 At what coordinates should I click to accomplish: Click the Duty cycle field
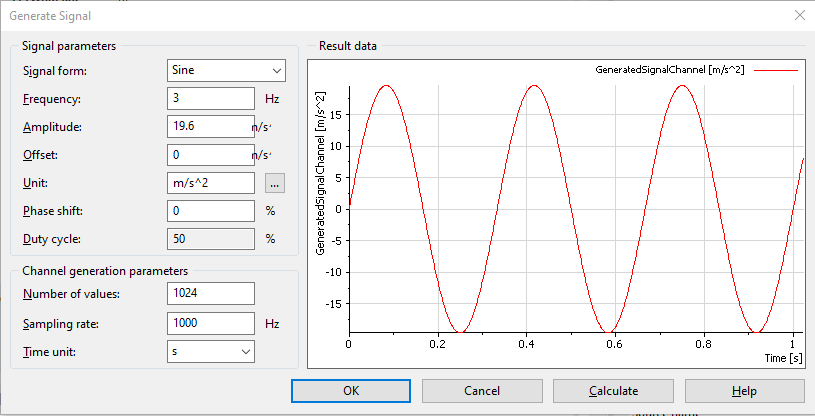coord(210,239)
